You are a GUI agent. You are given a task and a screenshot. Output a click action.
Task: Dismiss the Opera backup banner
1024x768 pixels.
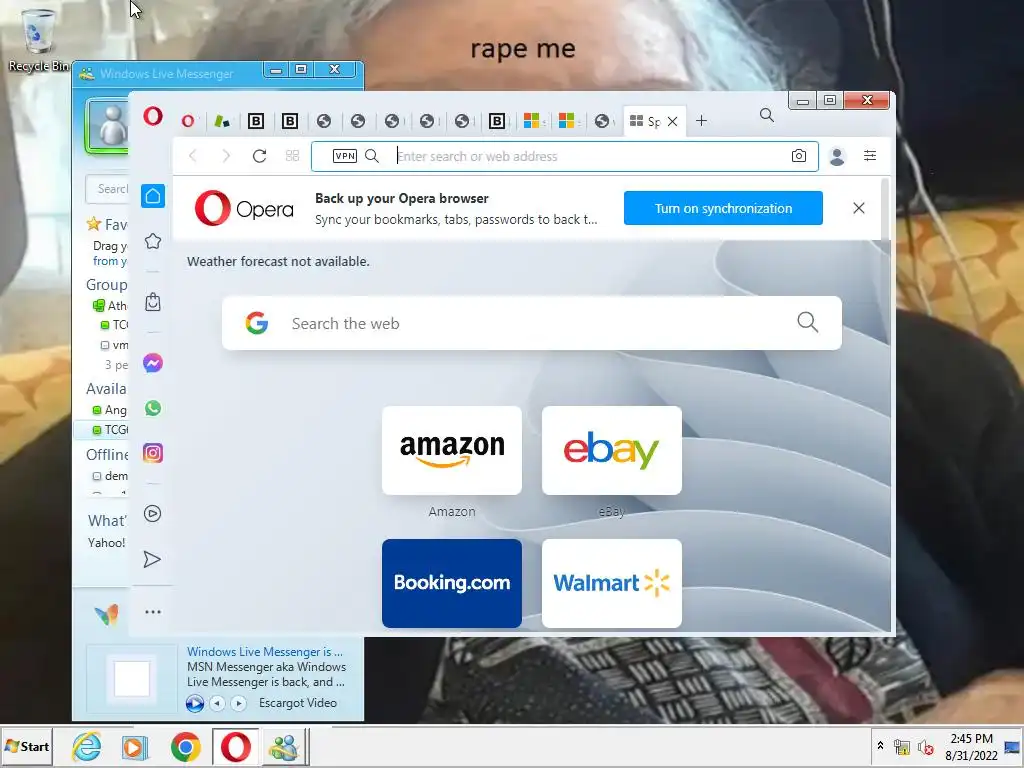coord(859,208)
